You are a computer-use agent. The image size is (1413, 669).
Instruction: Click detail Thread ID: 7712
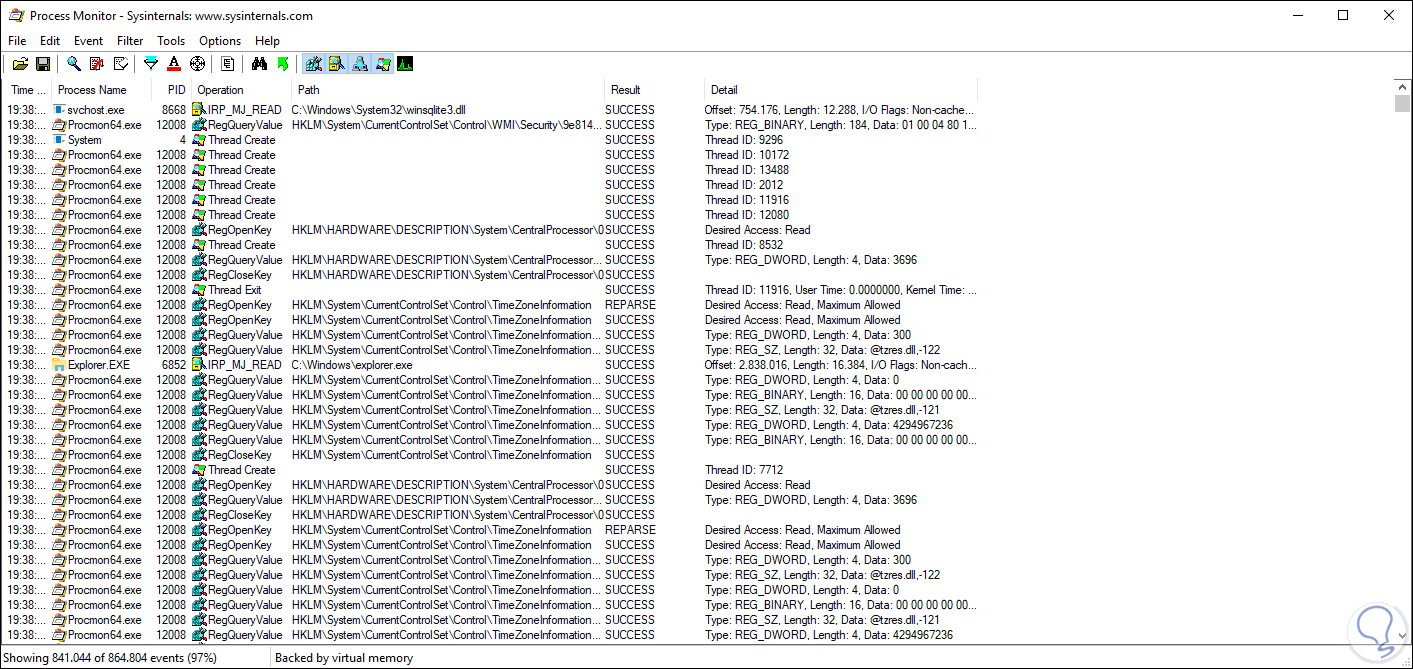(x=744, y=470)
